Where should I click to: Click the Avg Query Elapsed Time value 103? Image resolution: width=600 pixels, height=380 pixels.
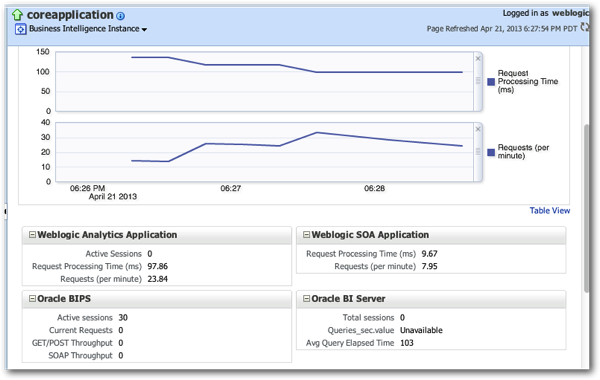(407, 343)
